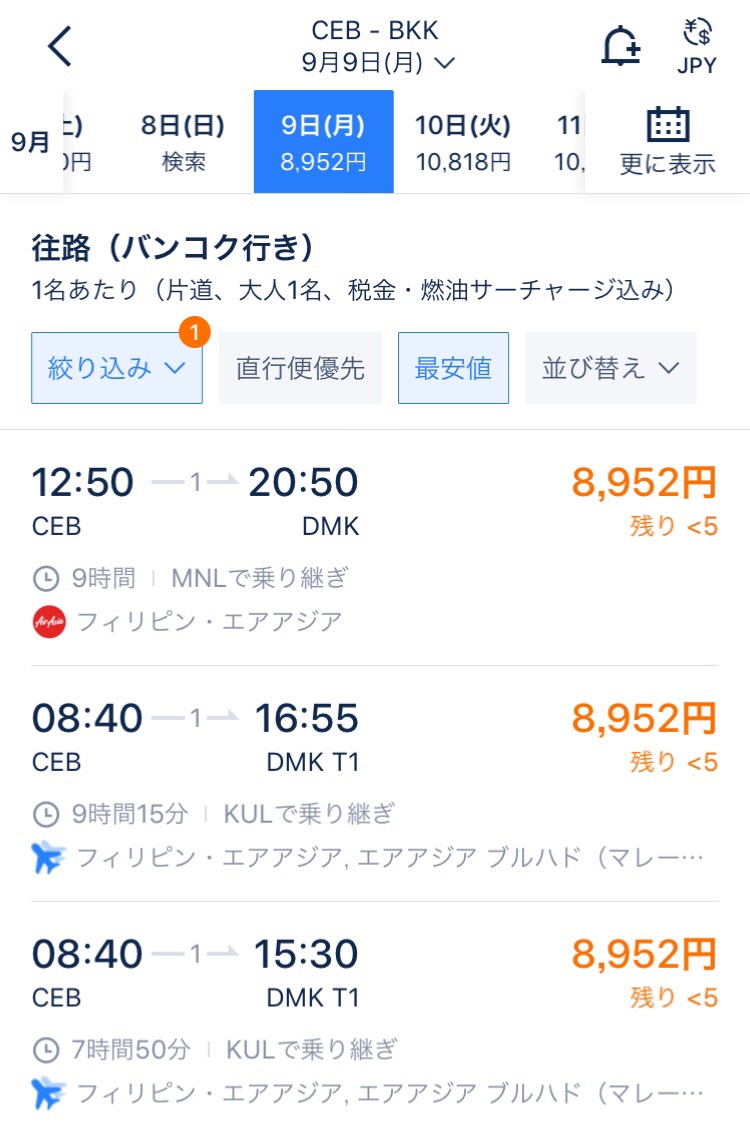Screen dimensions: 750x1122
Task: Tap the 9月 month label
Action: tap(30, 142)
